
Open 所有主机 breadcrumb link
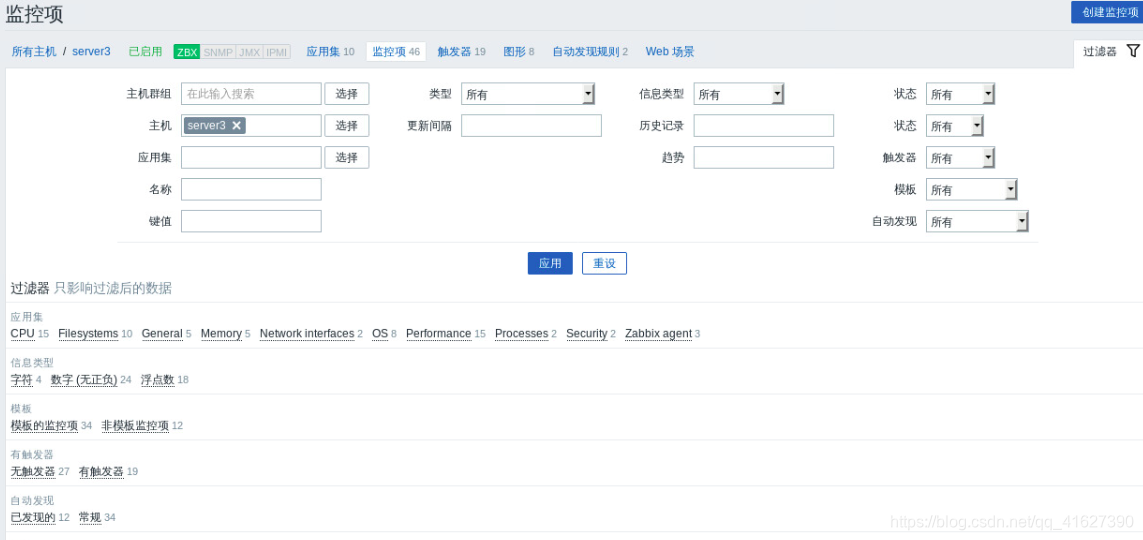tap(34, 52)
